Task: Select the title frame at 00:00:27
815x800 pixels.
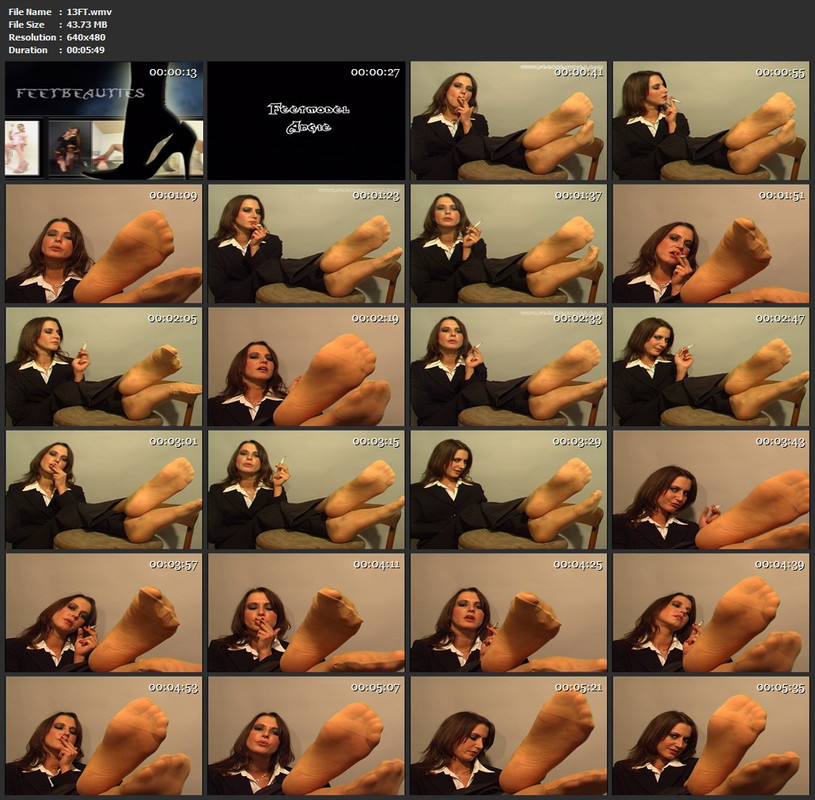Action: (306, 121)
